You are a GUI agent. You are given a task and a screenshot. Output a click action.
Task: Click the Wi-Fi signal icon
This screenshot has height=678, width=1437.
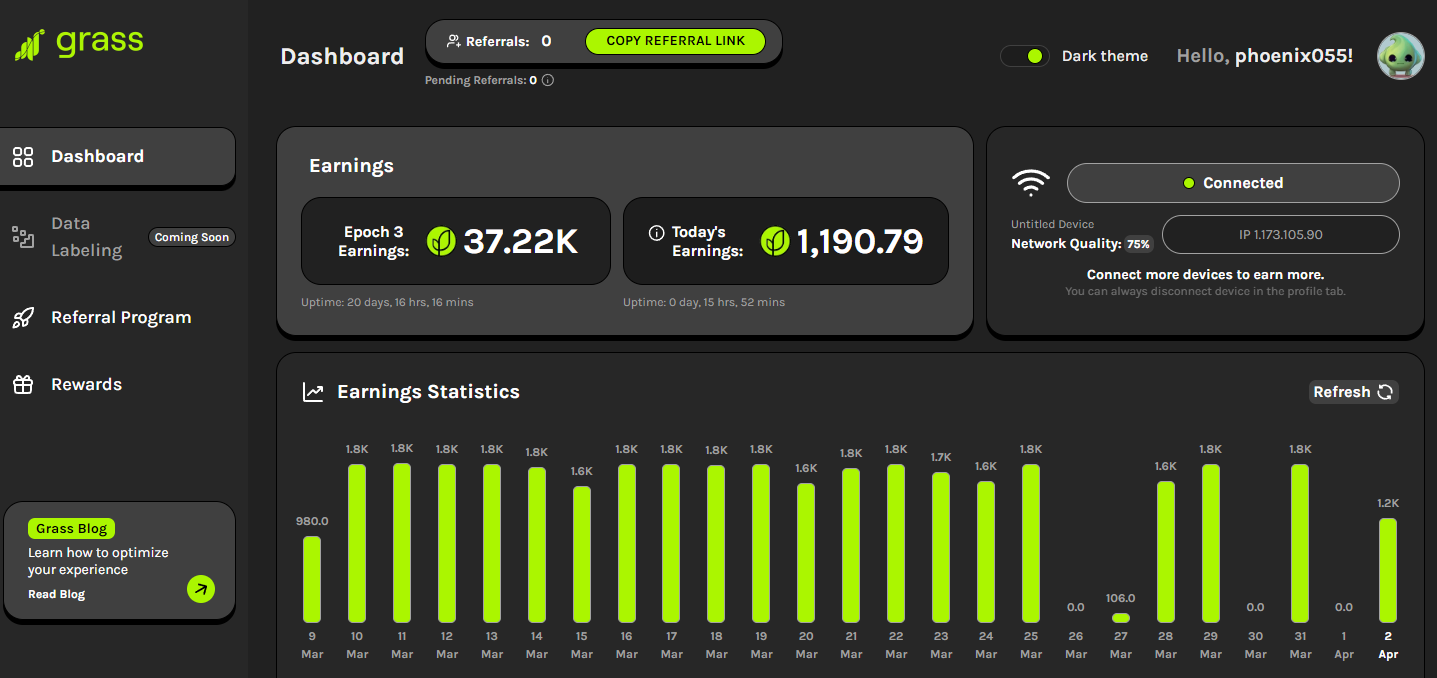1030,183
